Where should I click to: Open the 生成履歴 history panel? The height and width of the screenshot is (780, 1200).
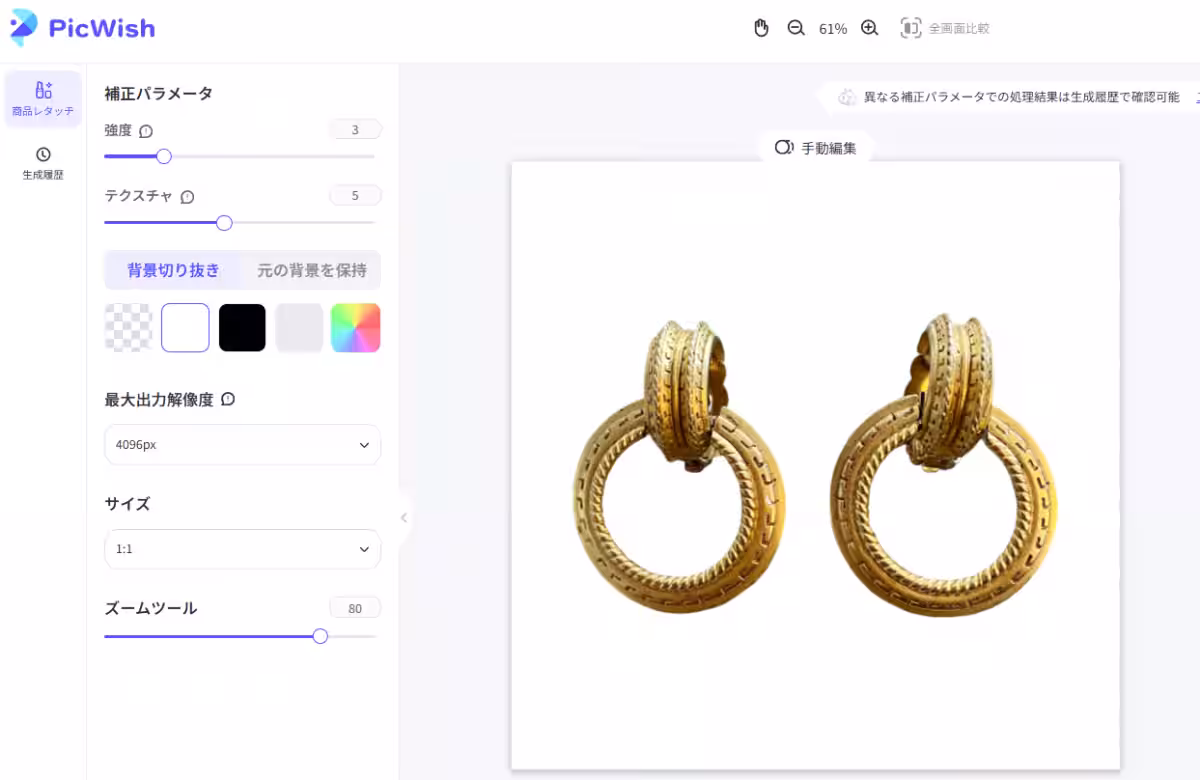click(x=43, y=163)
